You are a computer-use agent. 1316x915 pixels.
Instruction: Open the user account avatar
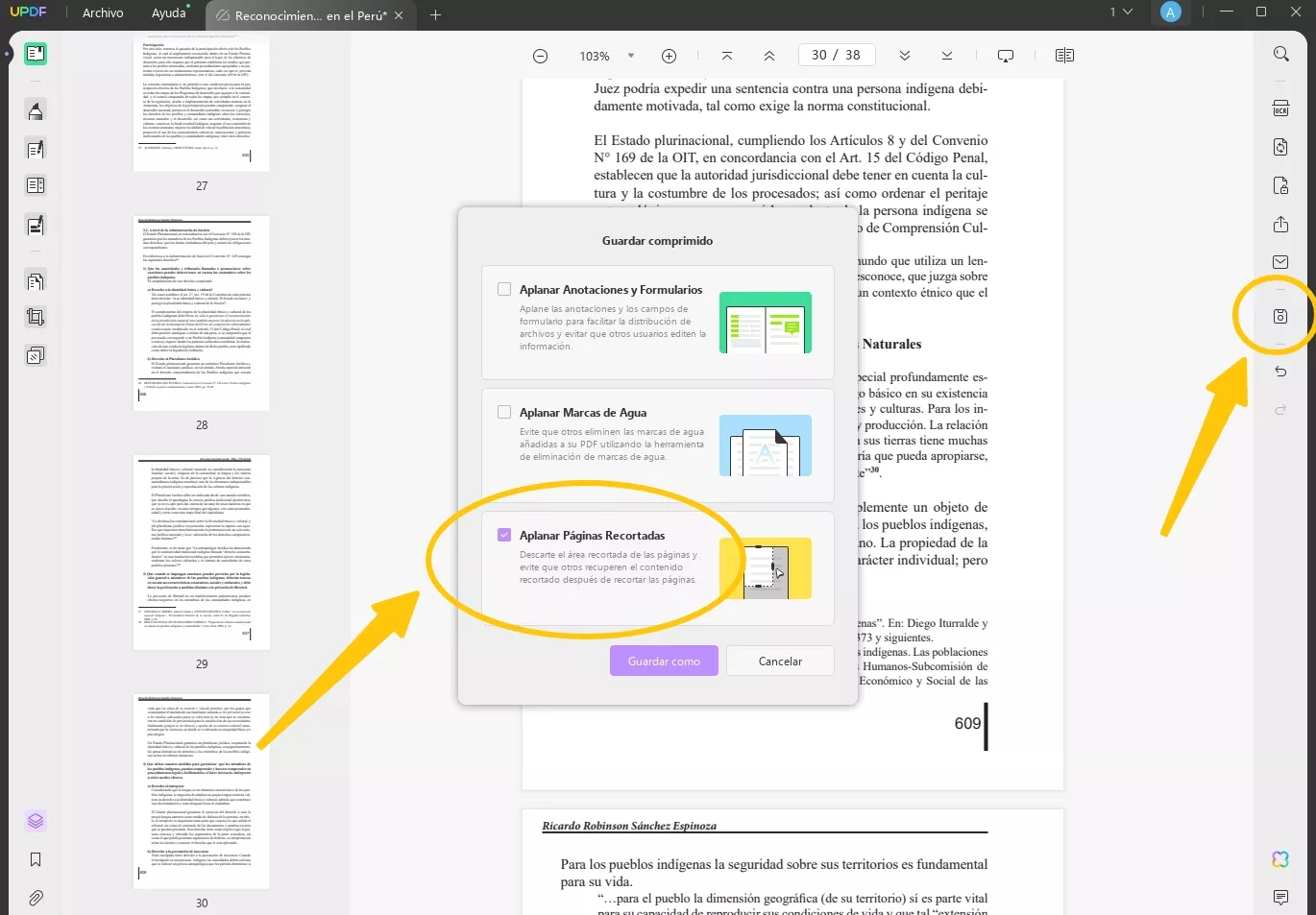(x=1170, y=12)
